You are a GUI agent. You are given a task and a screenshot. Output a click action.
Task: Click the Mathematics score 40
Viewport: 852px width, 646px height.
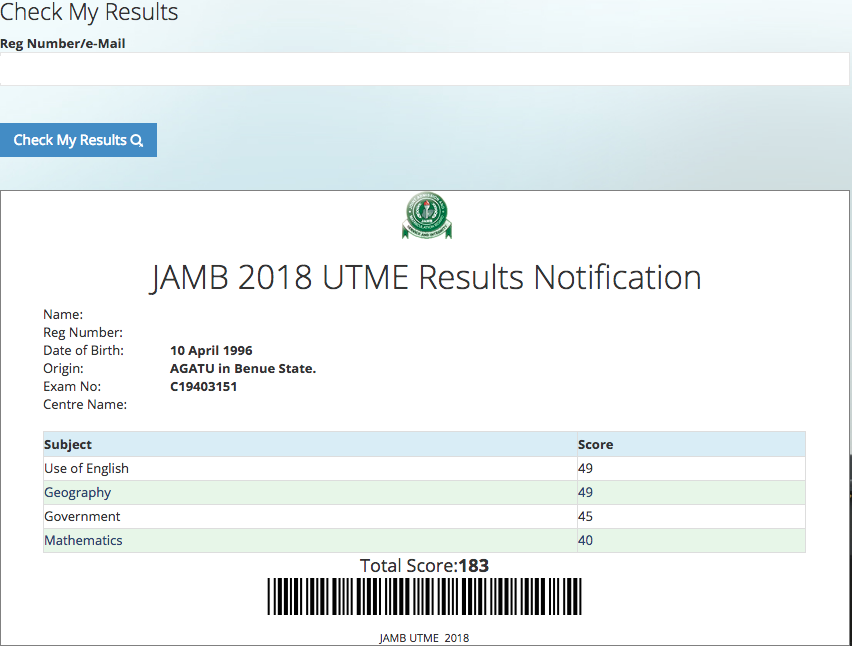tap(691, 540)
